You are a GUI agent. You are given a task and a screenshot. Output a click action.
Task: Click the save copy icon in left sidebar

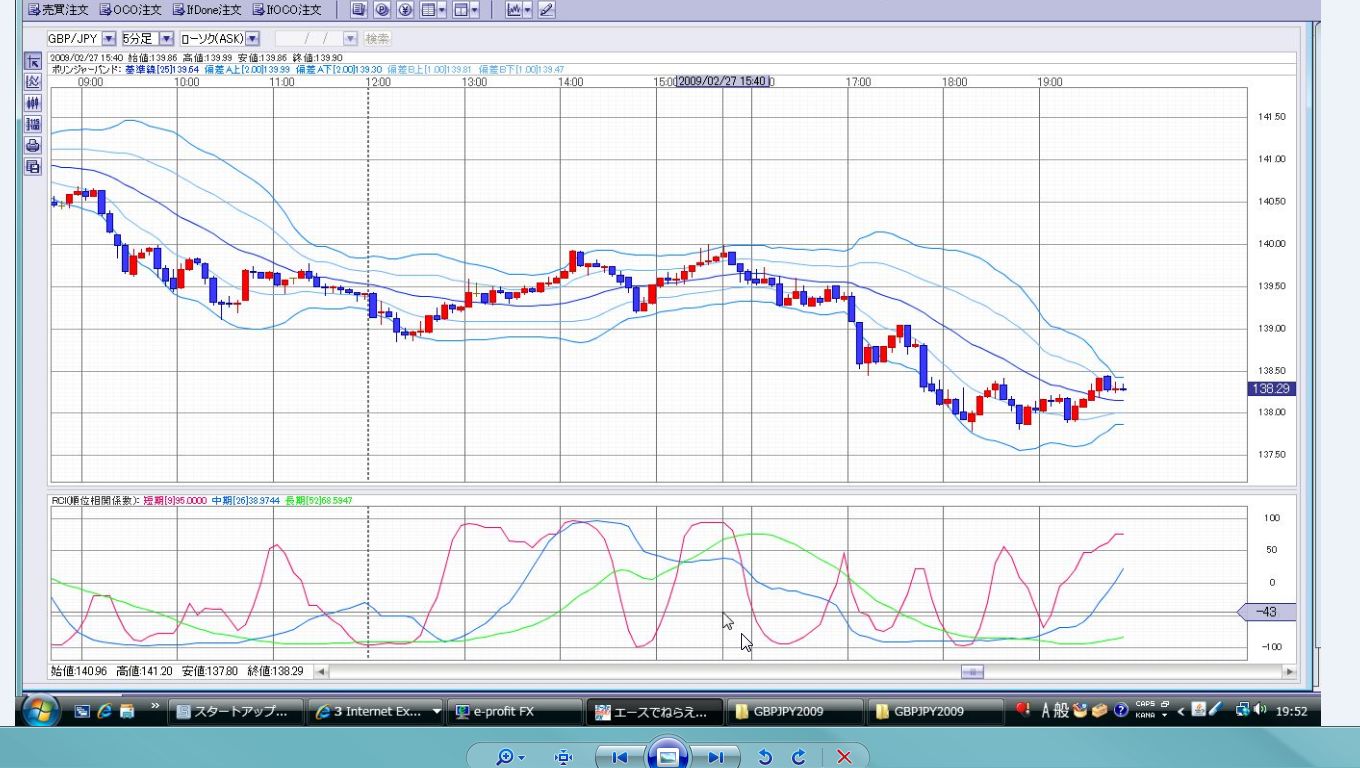pyautogui.click(x=33, y=166)
